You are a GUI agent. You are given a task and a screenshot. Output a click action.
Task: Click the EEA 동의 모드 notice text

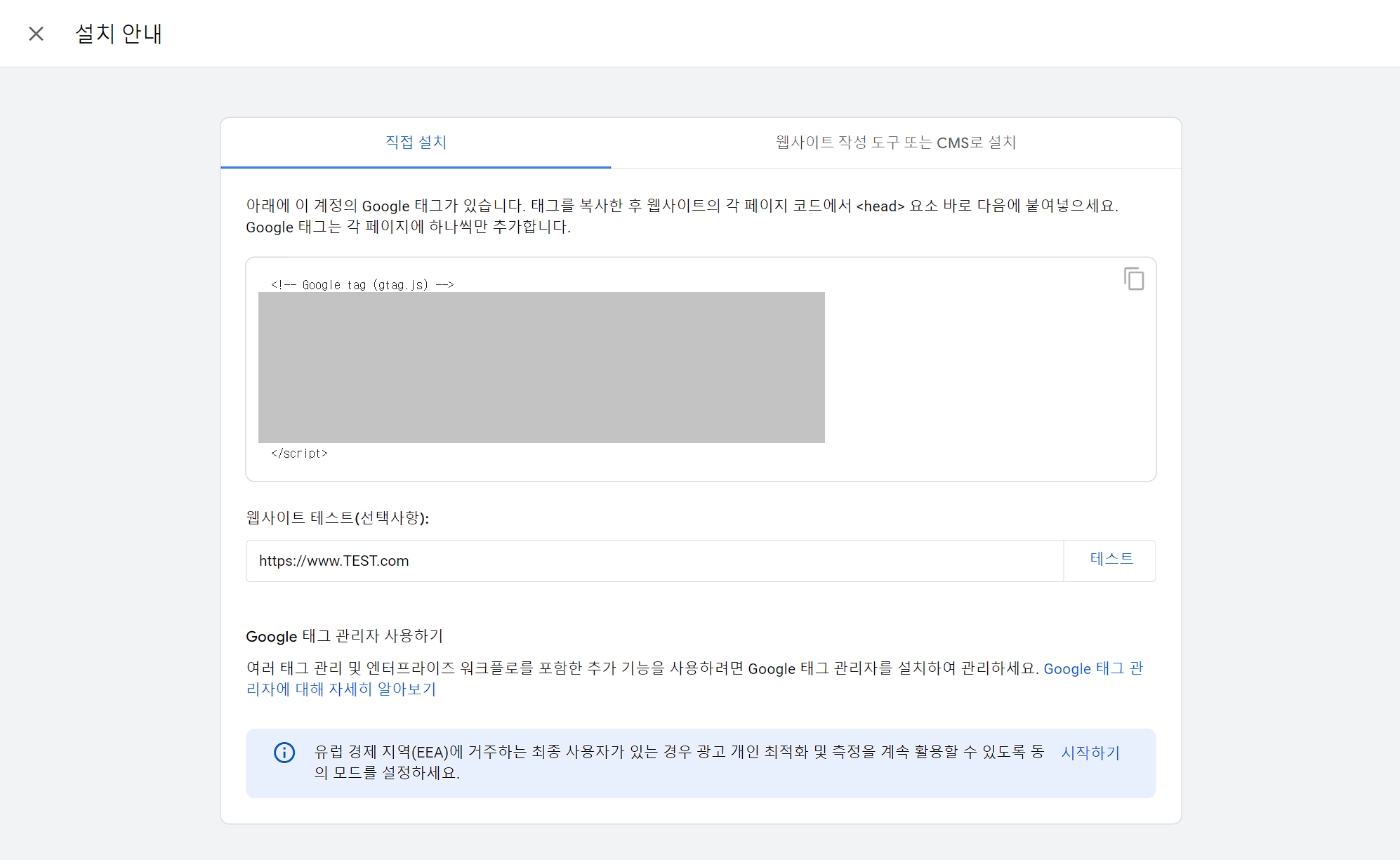click(x=679, y=762)
